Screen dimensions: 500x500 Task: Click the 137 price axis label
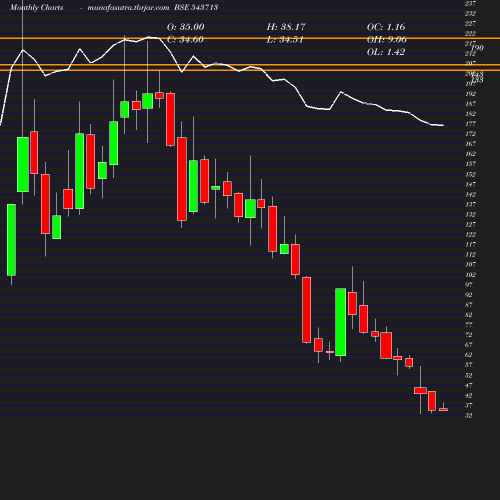[x=470, y=204]
